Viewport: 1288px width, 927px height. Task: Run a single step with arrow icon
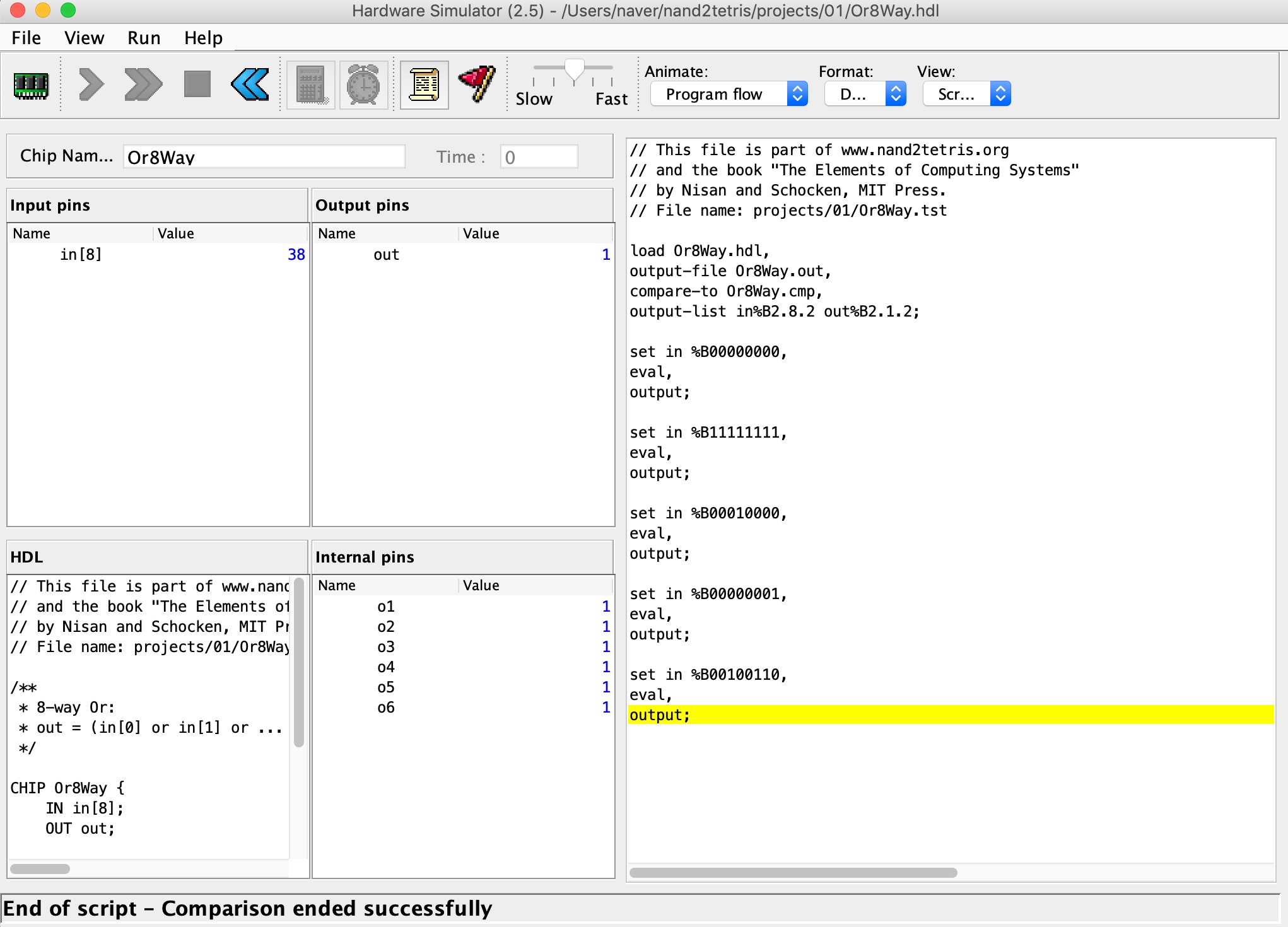click(91, 85)
